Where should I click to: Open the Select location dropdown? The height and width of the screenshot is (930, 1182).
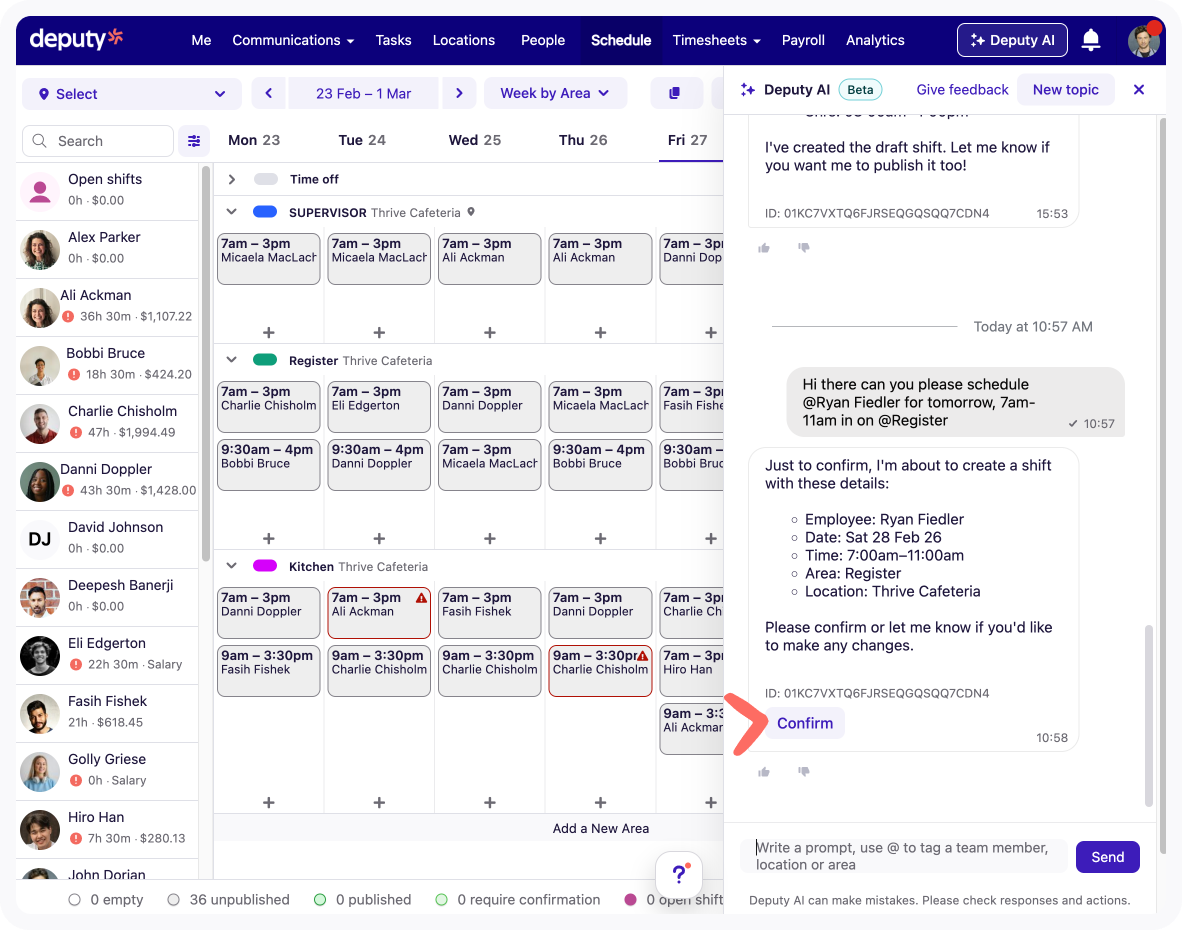point(132,94)
